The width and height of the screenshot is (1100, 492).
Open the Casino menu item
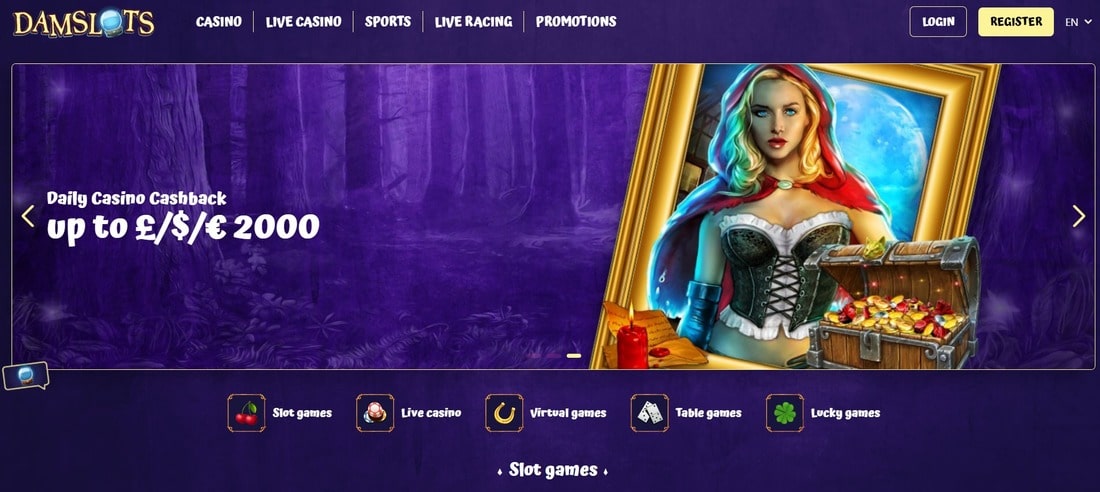pyautogui.click(x=219, y=22)
